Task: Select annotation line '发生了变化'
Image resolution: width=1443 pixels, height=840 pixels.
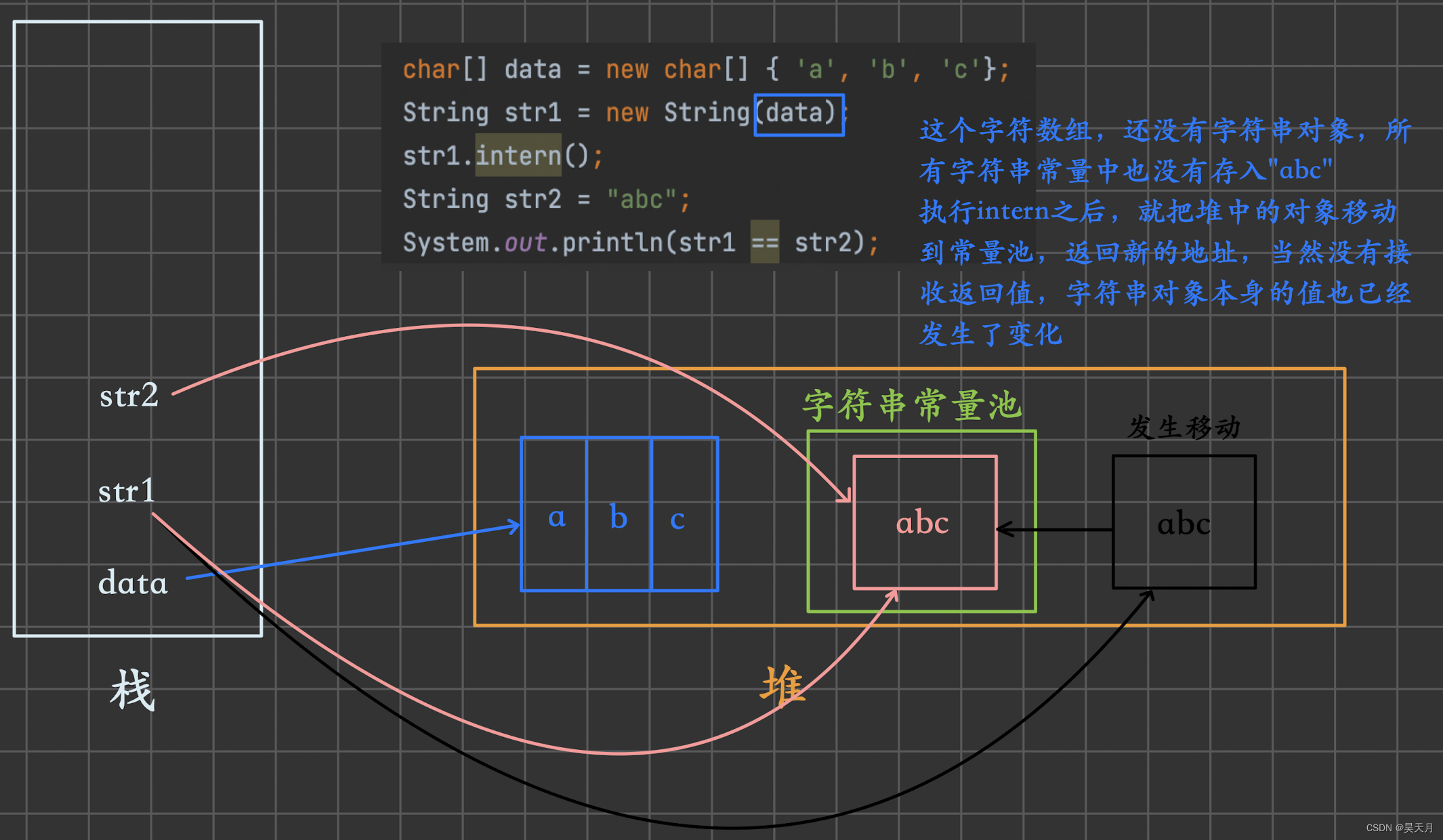Action: [x=990, y=334]
